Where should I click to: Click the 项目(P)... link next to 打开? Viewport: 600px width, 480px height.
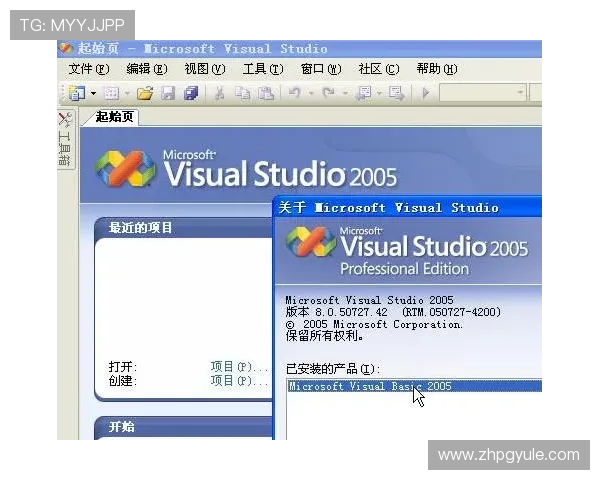tap(238, 366)
